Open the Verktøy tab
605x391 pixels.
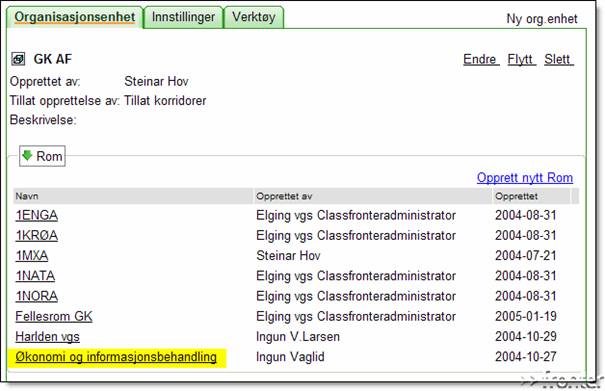[254, 17]
